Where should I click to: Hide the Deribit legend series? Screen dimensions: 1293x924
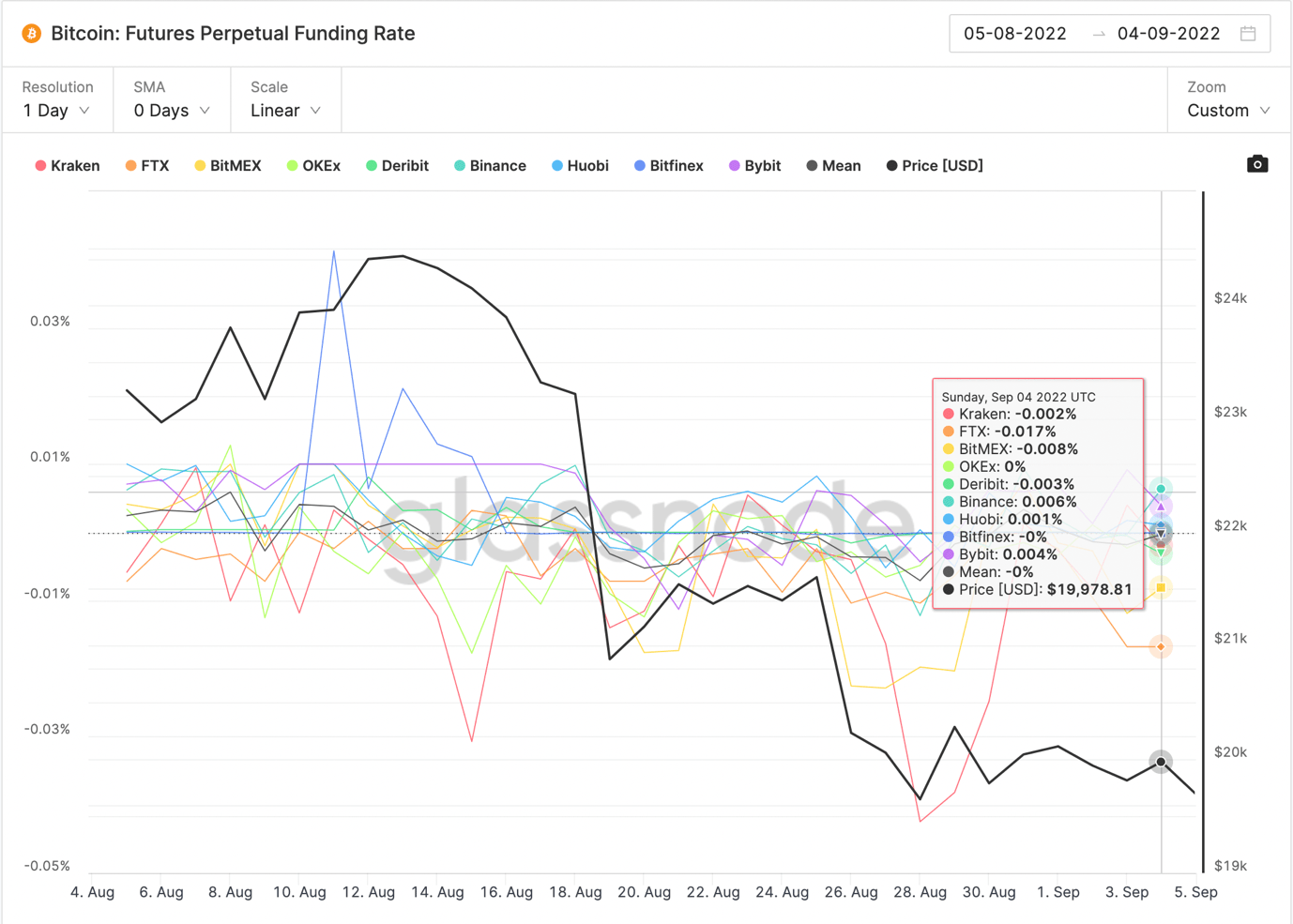397,166
